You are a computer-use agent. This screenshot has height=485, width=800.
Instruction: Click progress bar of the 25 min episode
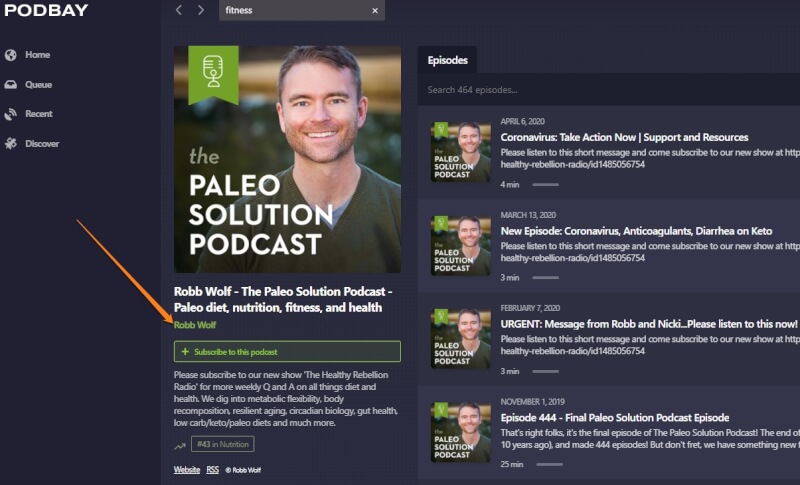coord(549,465)
